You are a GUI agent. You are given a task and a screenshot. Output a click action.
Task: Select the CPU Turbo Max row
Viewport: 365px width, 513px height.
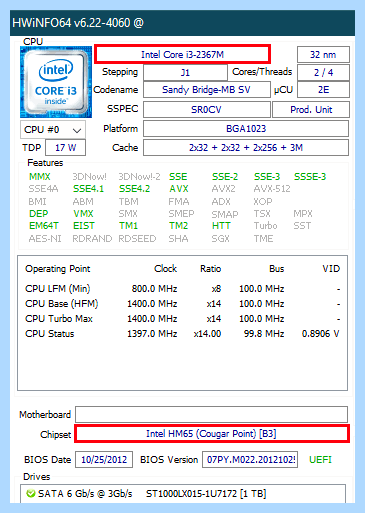click(182, 319)
